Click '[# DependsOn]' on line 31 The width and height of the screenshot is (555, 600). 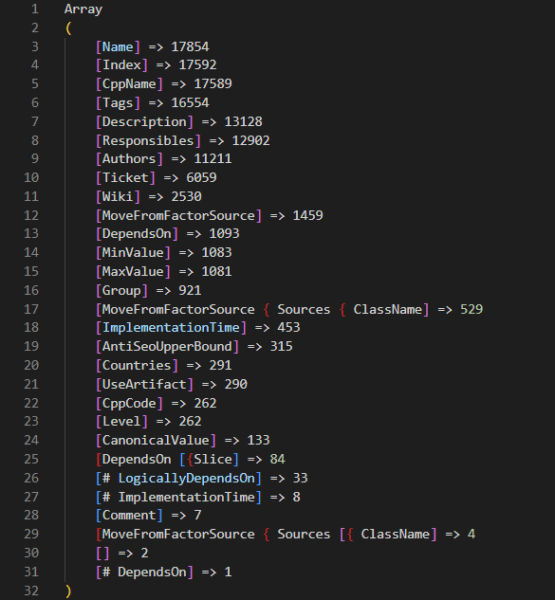(144, 572)
